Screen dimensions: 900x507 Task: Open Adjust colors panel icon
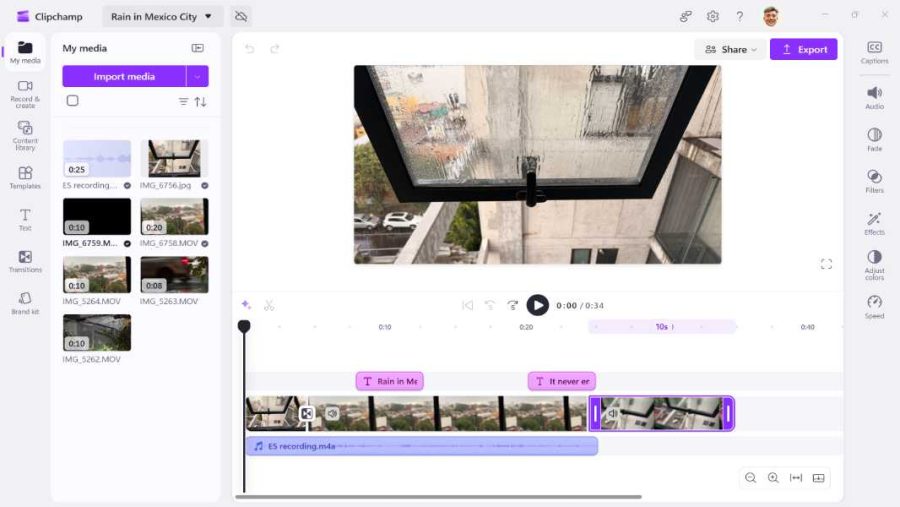coord(874,257)
